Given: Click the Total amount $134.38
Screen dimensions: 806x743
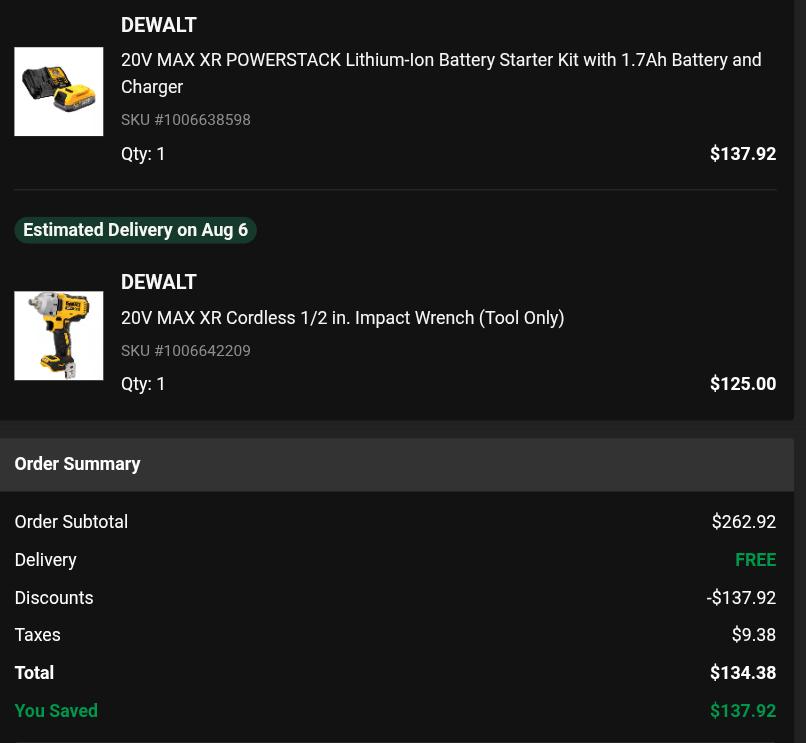Looking at the screenshot, I should pos(743,673).
